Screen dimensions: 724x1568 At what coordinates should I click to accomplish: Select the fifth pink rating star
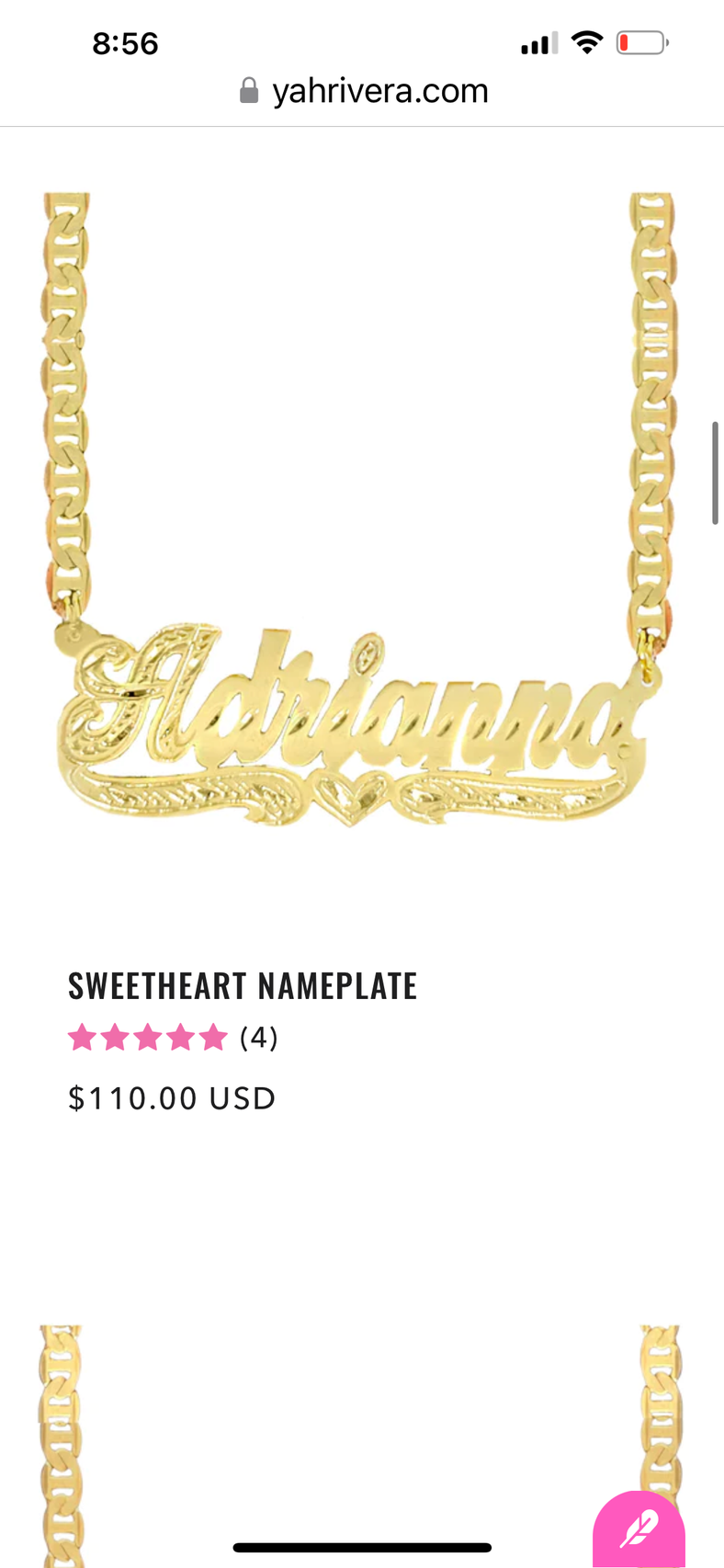coord(213,1038)
